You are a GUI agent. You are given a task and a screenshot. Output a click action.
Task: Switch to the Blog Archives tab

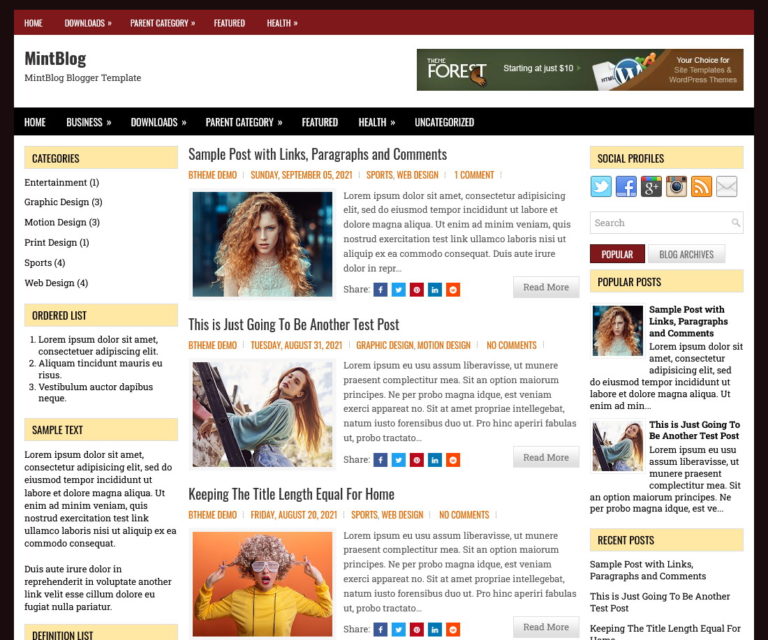pyautogui.click(x=686, y=254)
